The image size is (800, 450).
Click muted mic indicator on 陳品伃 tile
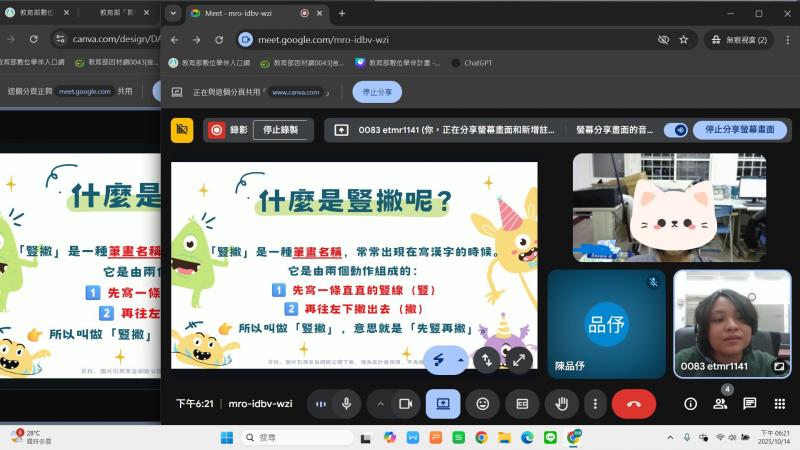pos(653,282)
